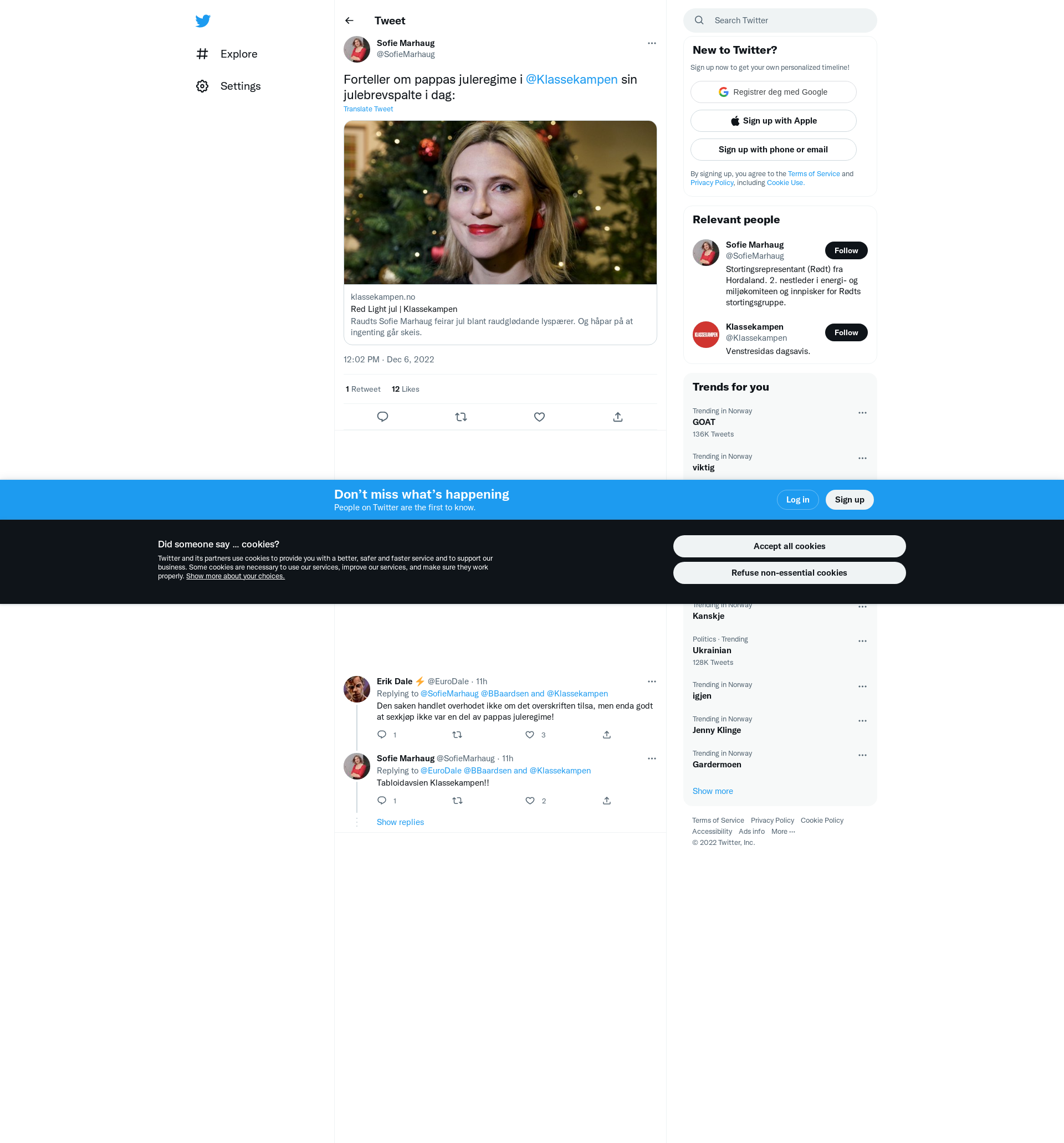Screen dimensions: 1064x1143
Task: Share the main tweet
Action: pyautogui.click(x=618, y=417)
